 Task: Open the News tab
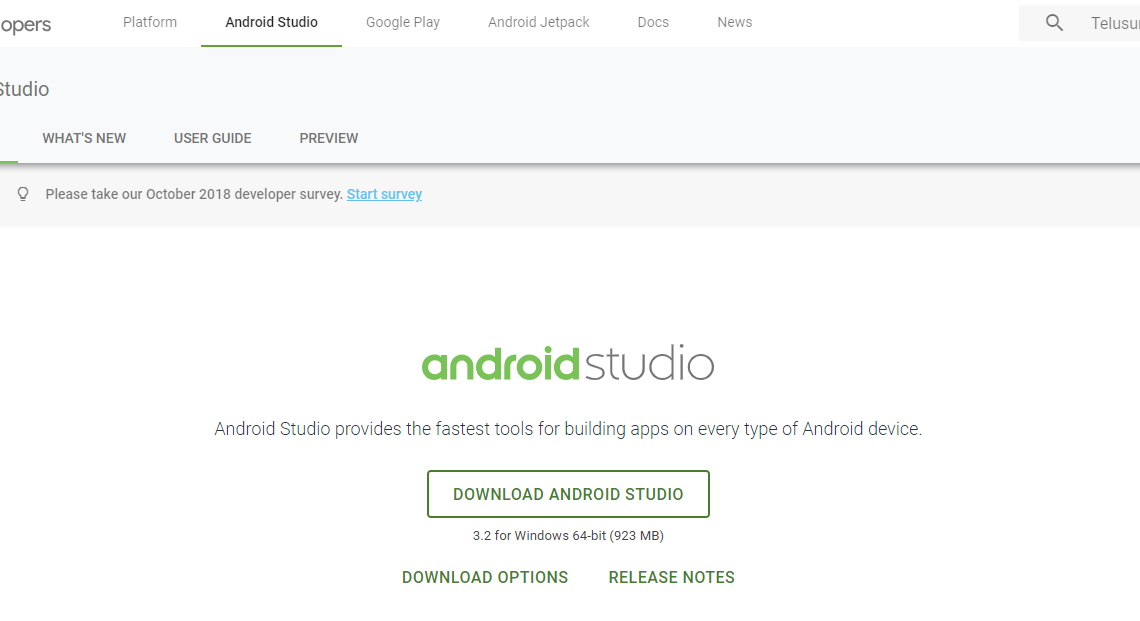(x=734, y=22)
